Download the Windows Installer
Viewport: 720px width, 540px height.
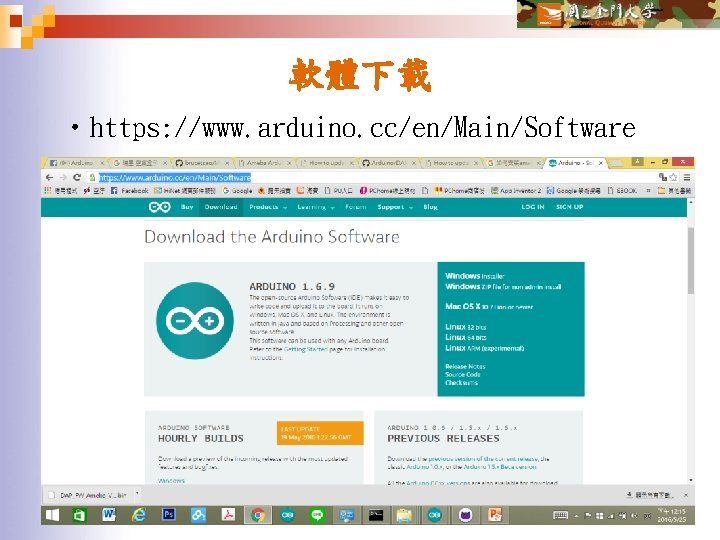(x=475, y=276)
